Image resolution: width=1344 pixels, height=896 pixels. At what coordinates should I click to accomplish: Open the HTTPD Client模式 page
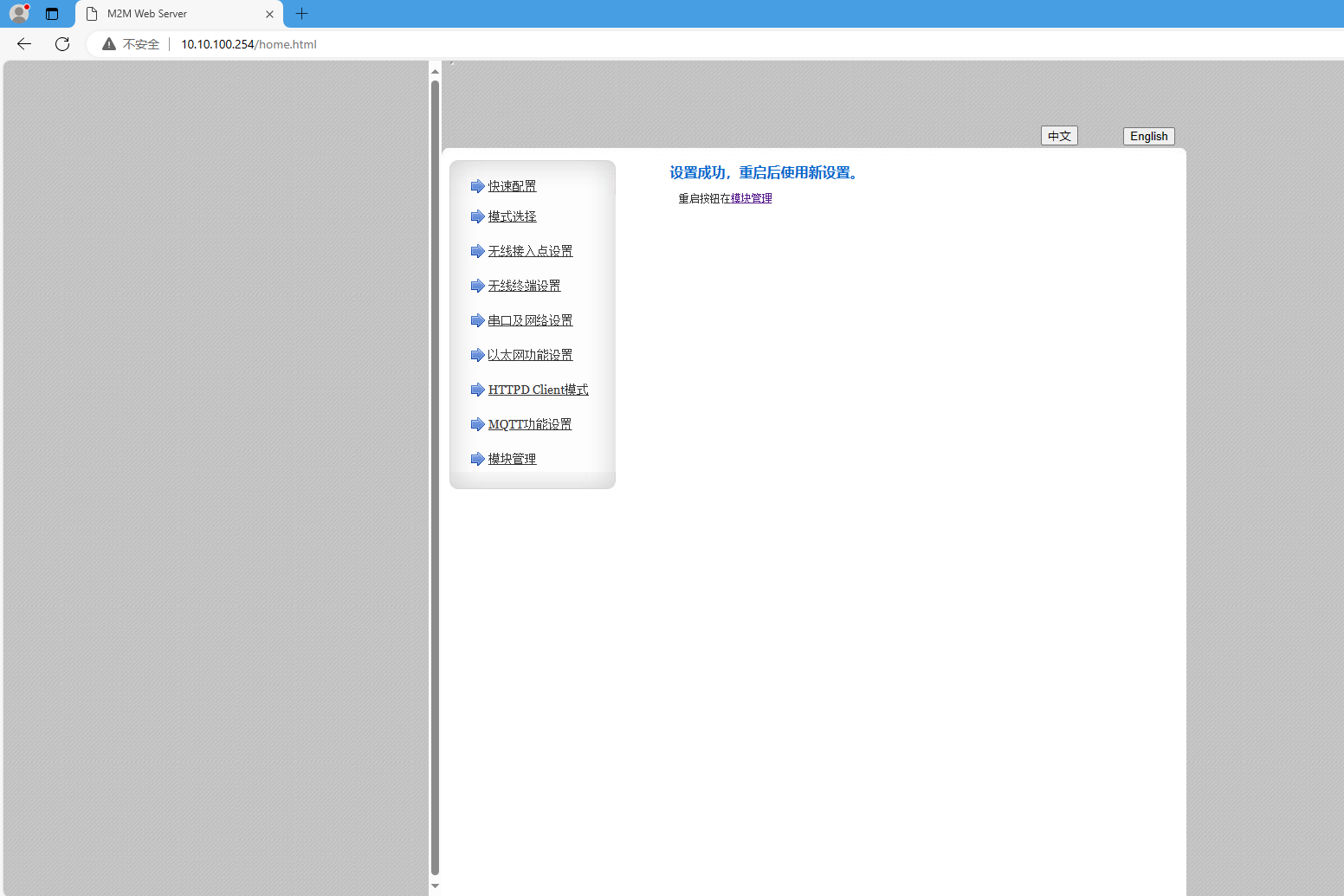pyautogui.click(x=538, y=390)
